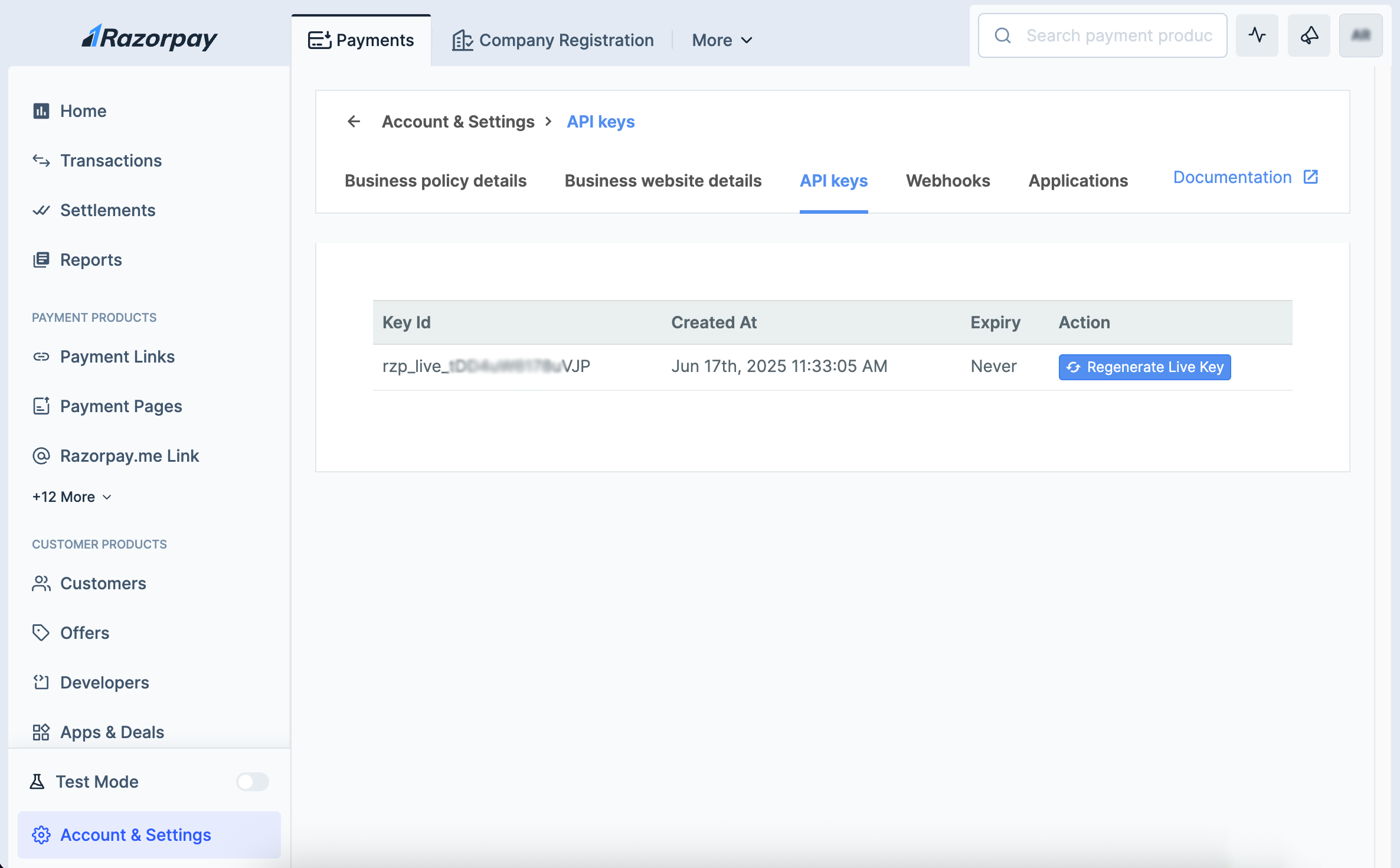The image size is (1400, 868).
Task: Click the PAYMENT PRODUCTS section label
Action: click(x=94, y=318)
